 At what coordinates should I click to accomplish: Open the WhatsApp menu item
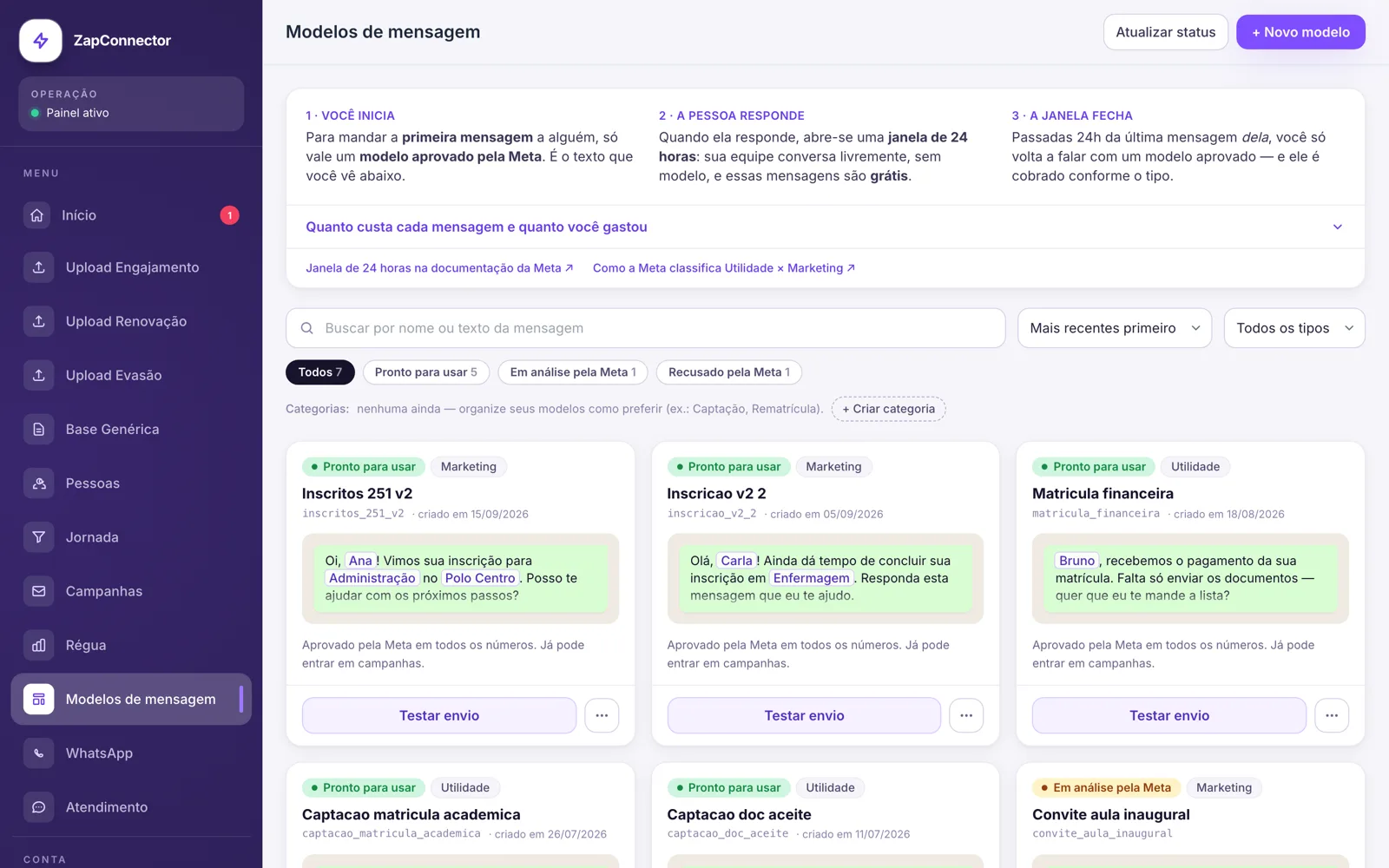pos(131,753)
